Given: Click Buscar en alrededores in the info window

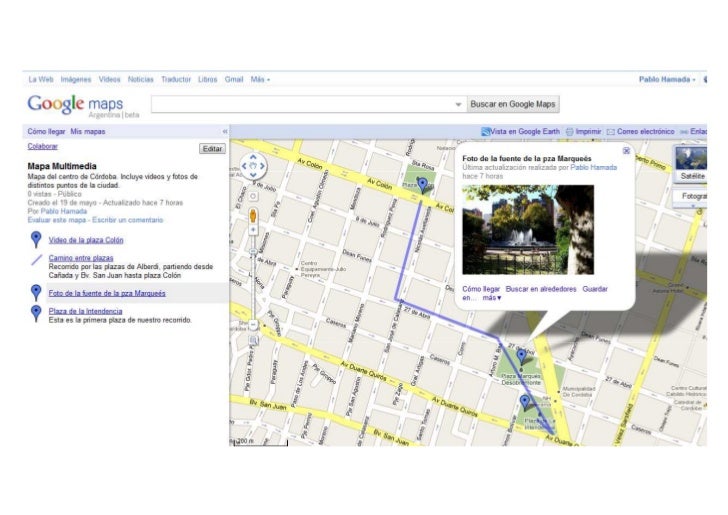Looking at the screenshot, I should click(541, 289).
